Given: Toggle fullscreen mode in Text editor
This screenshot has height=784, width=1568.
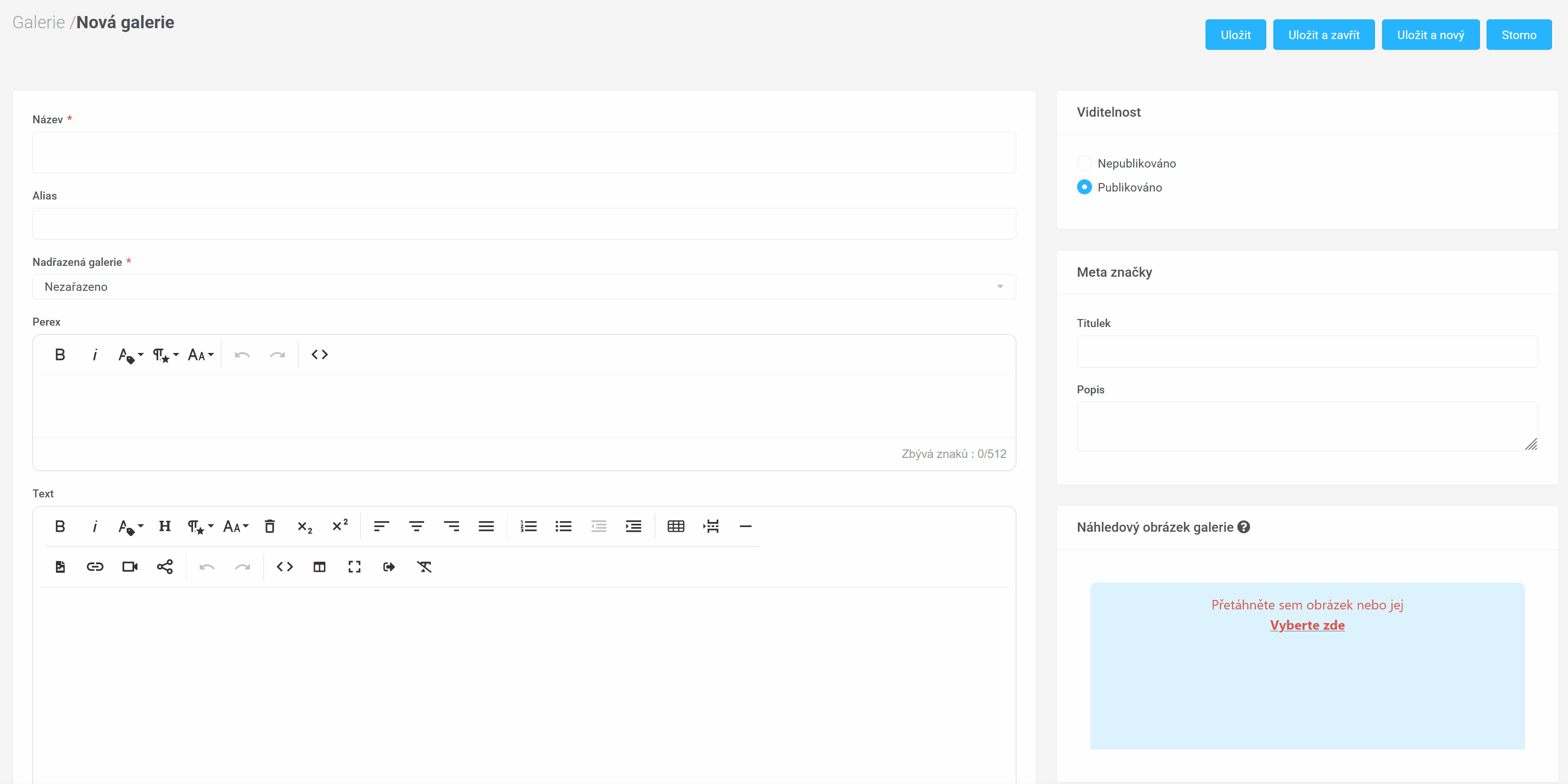Looking at the screenshot, I should click(354, 567).
